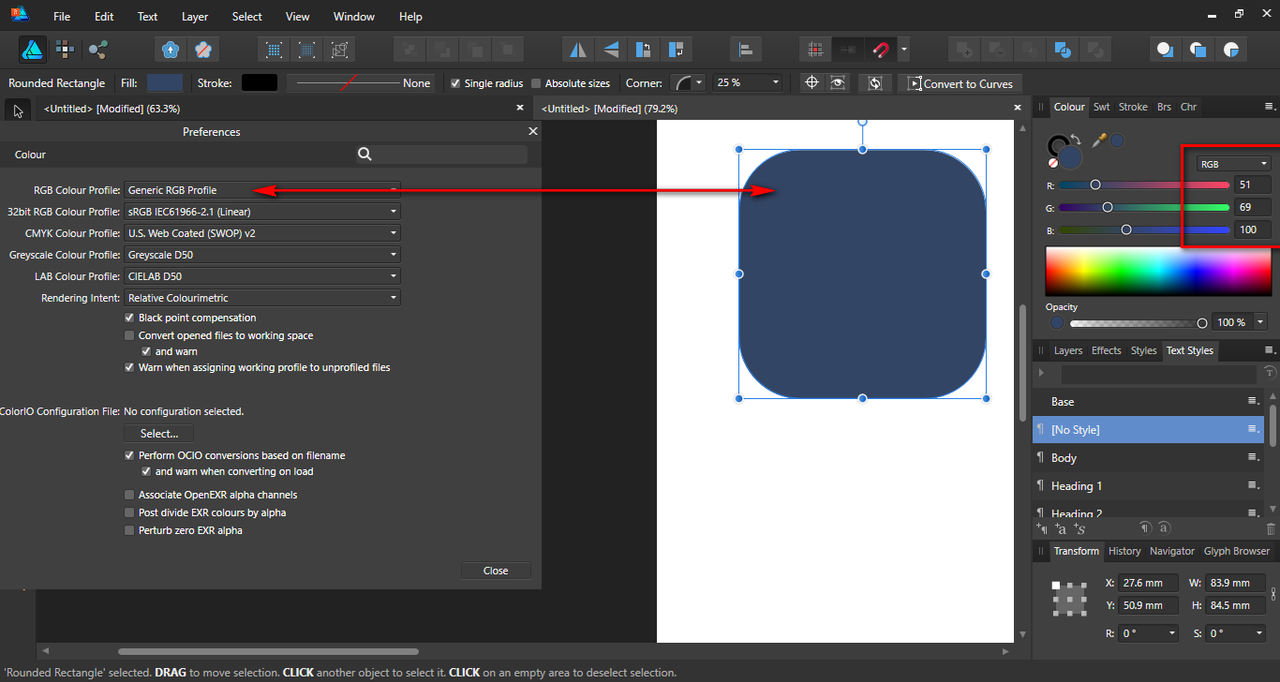Click the black Stroke colour swatch
This screenshot has height=682, width=1280.
260,83
